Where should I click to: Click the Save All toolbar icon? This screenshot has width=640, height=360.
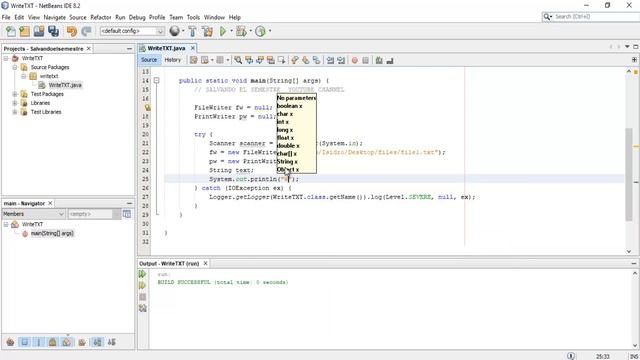[53, 31]
